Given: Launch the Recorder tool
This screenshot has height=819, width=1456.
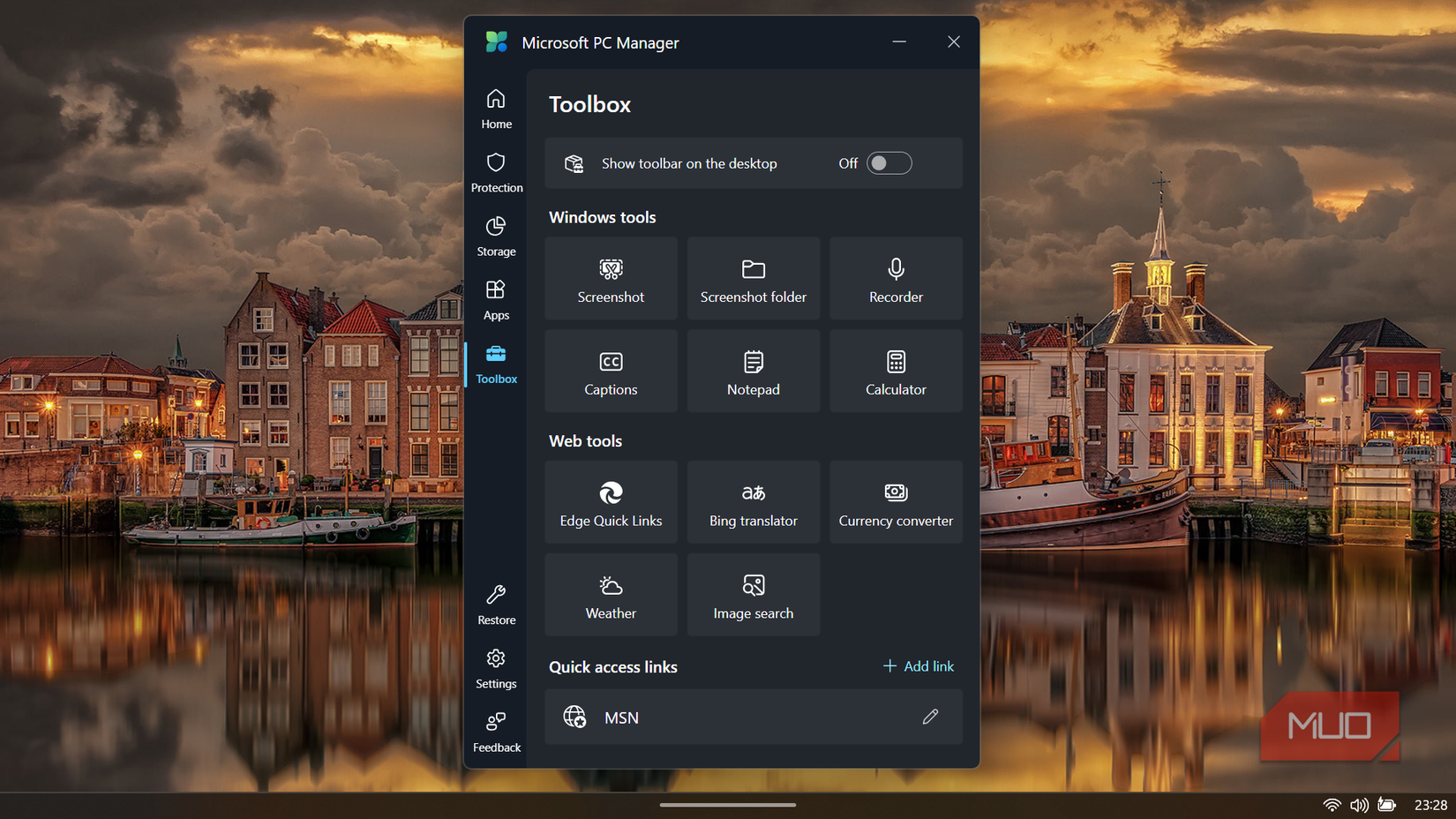Looking at the screenshot, I should pyautogui.click(x=896, y=278).
